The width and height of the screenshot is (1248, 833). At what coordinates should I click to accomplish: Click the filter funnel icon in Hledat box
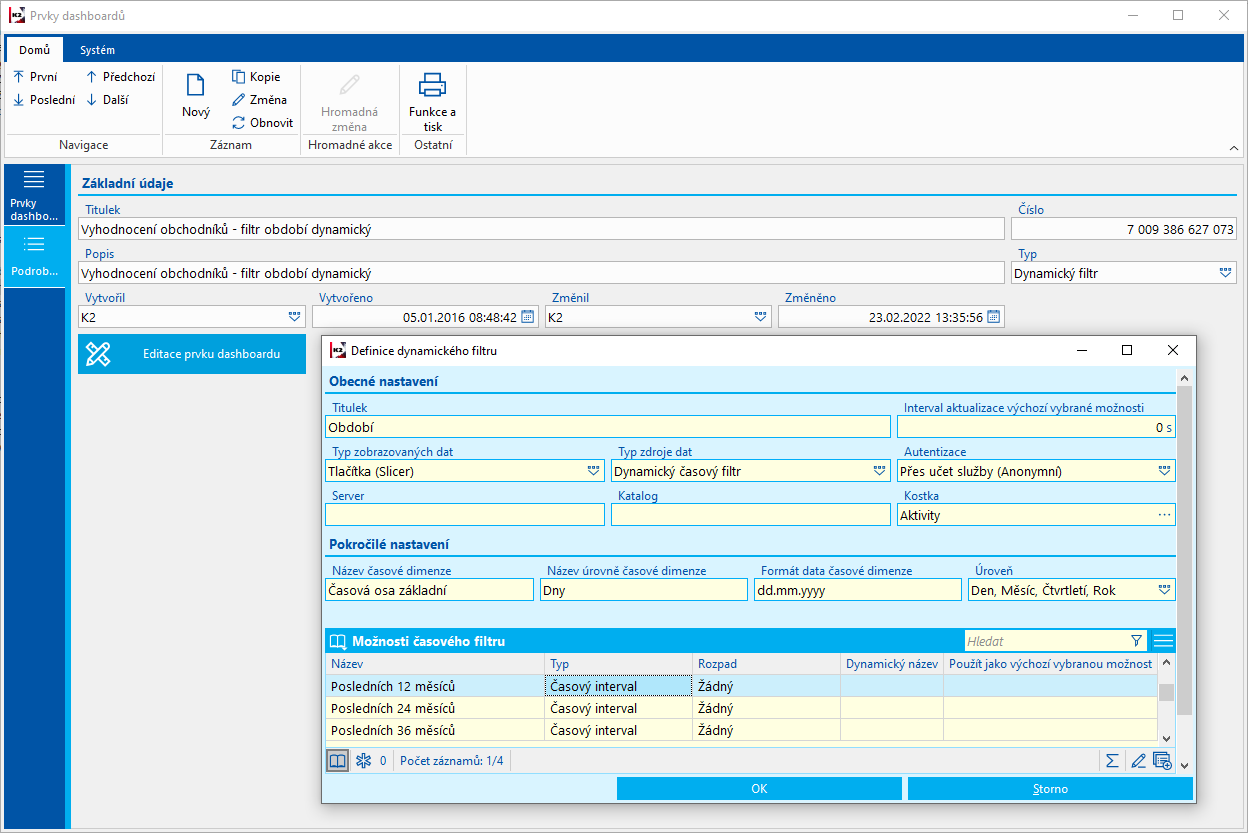point(1136,641)
